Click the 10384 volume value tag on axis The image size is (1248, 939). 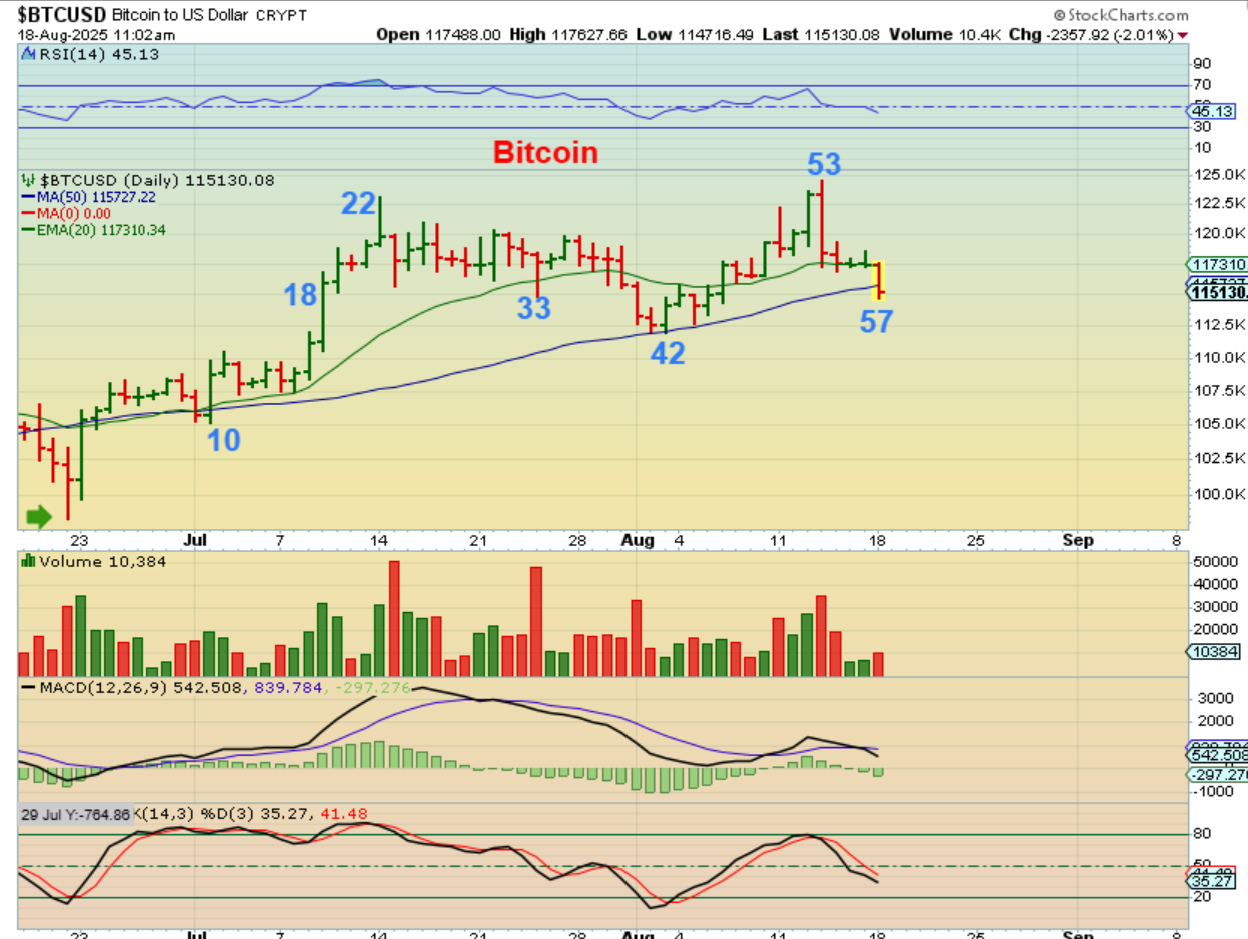point(1212,652)
